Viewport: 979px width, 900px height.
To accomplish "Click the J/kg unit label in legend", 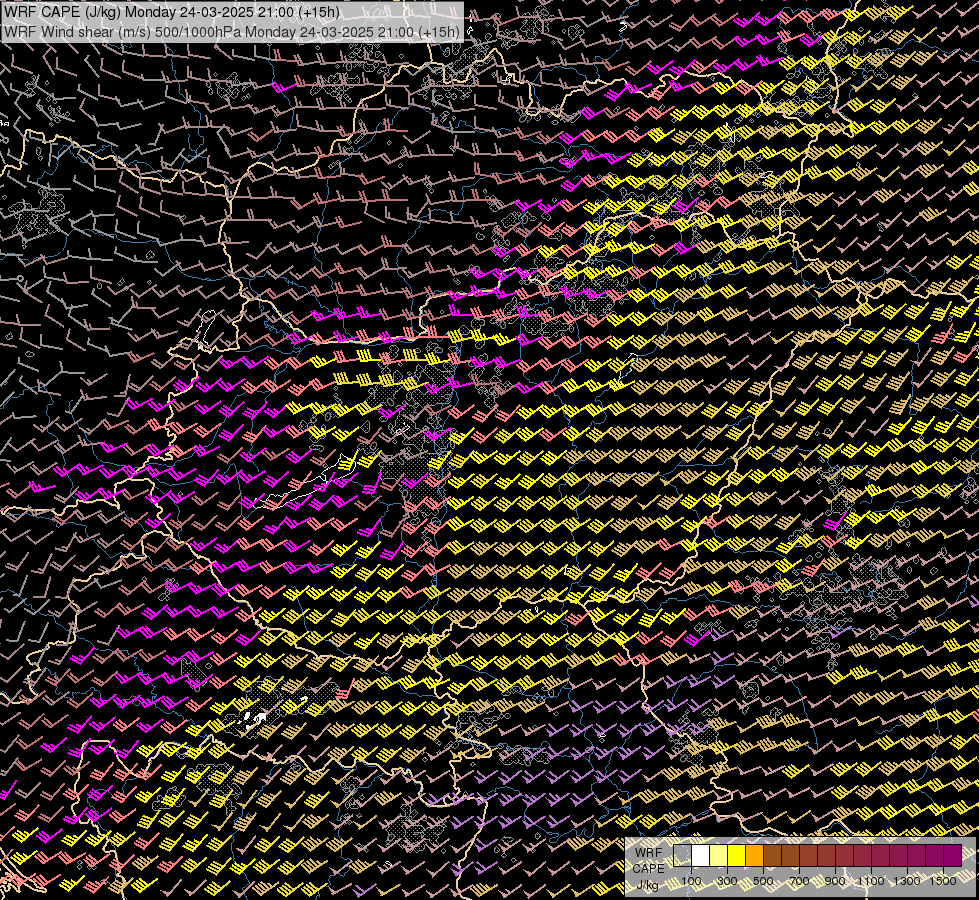I will (x=647, y=885).
